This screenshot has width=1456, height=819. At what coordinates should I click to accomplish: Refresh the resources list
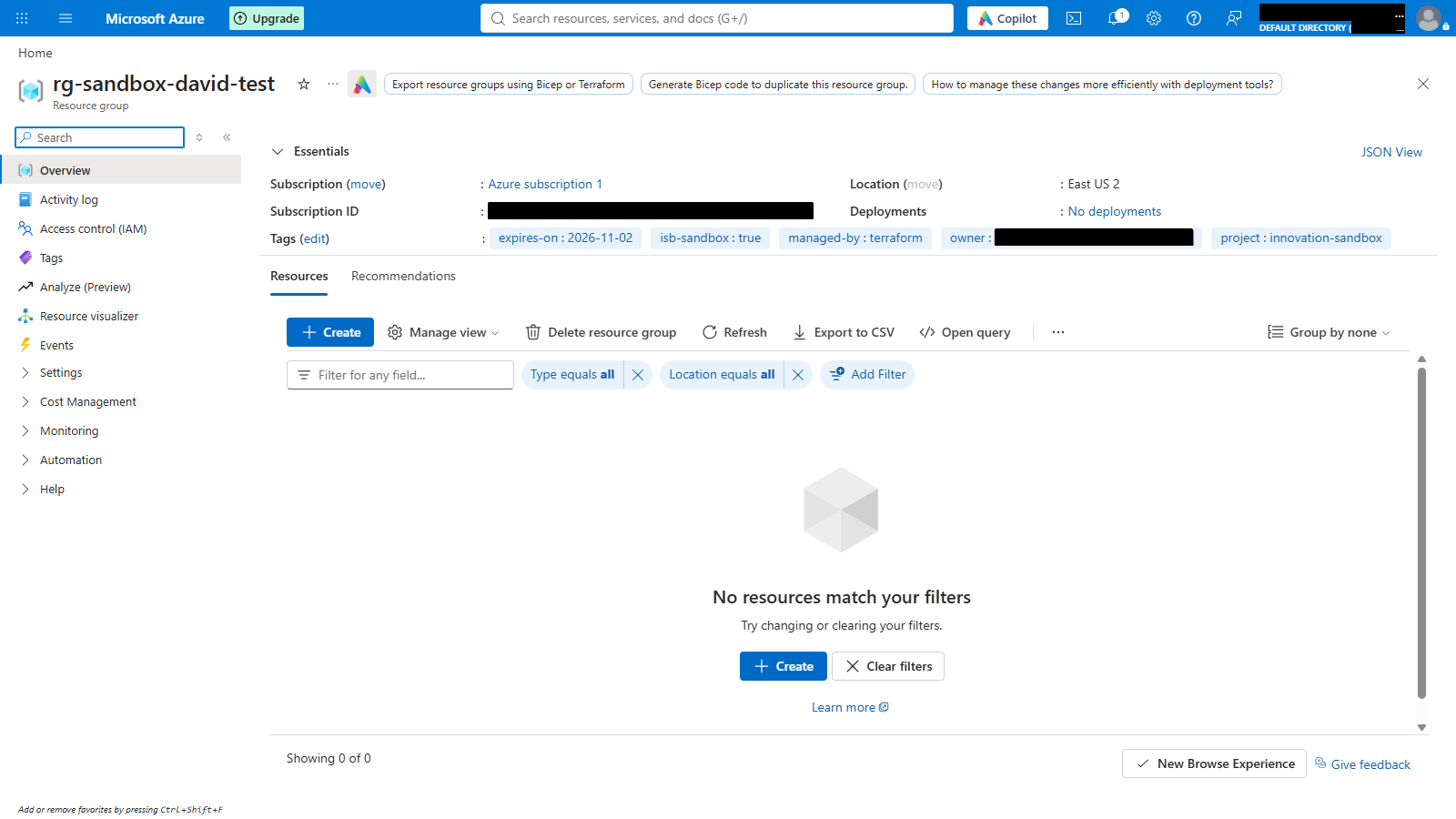[x=734, y=332]
